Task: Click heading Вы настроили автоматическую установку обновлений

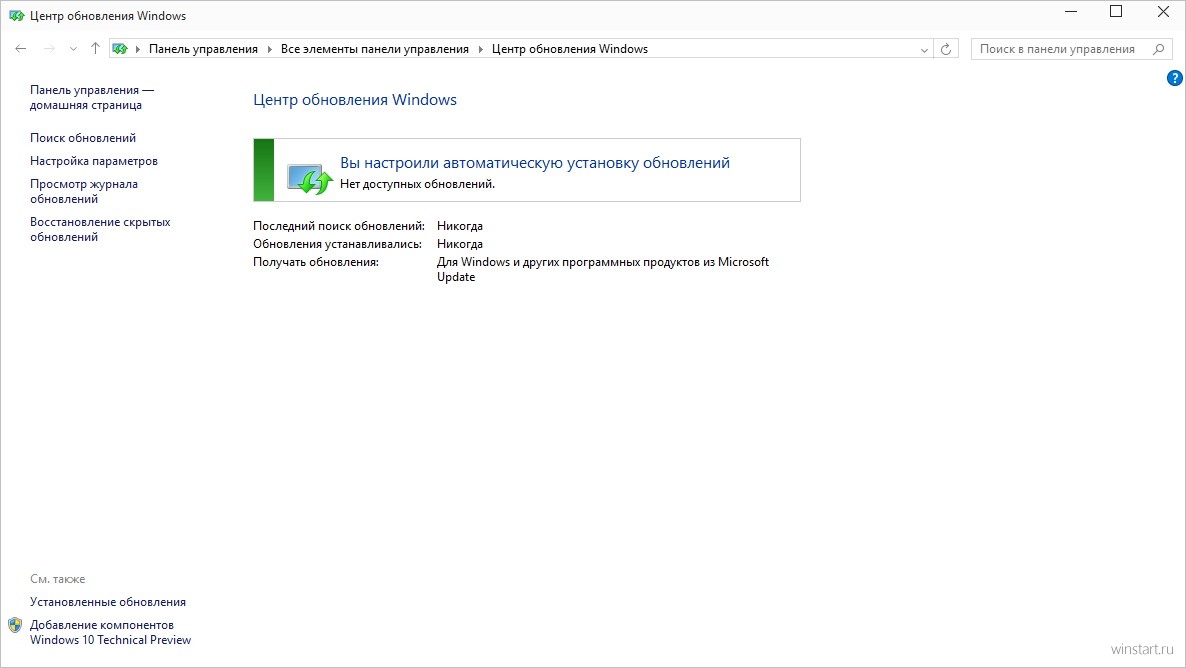Action: [535, 163]
